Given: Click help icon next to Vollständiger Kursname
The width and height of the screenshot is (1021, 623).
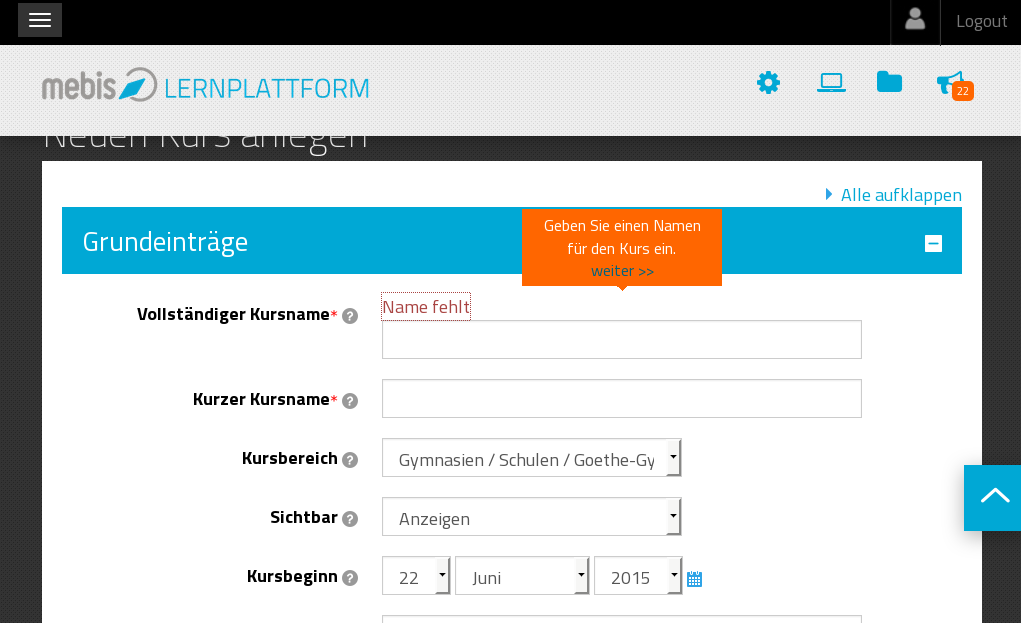Looking at the screenshot, I should tap(350, 316).
